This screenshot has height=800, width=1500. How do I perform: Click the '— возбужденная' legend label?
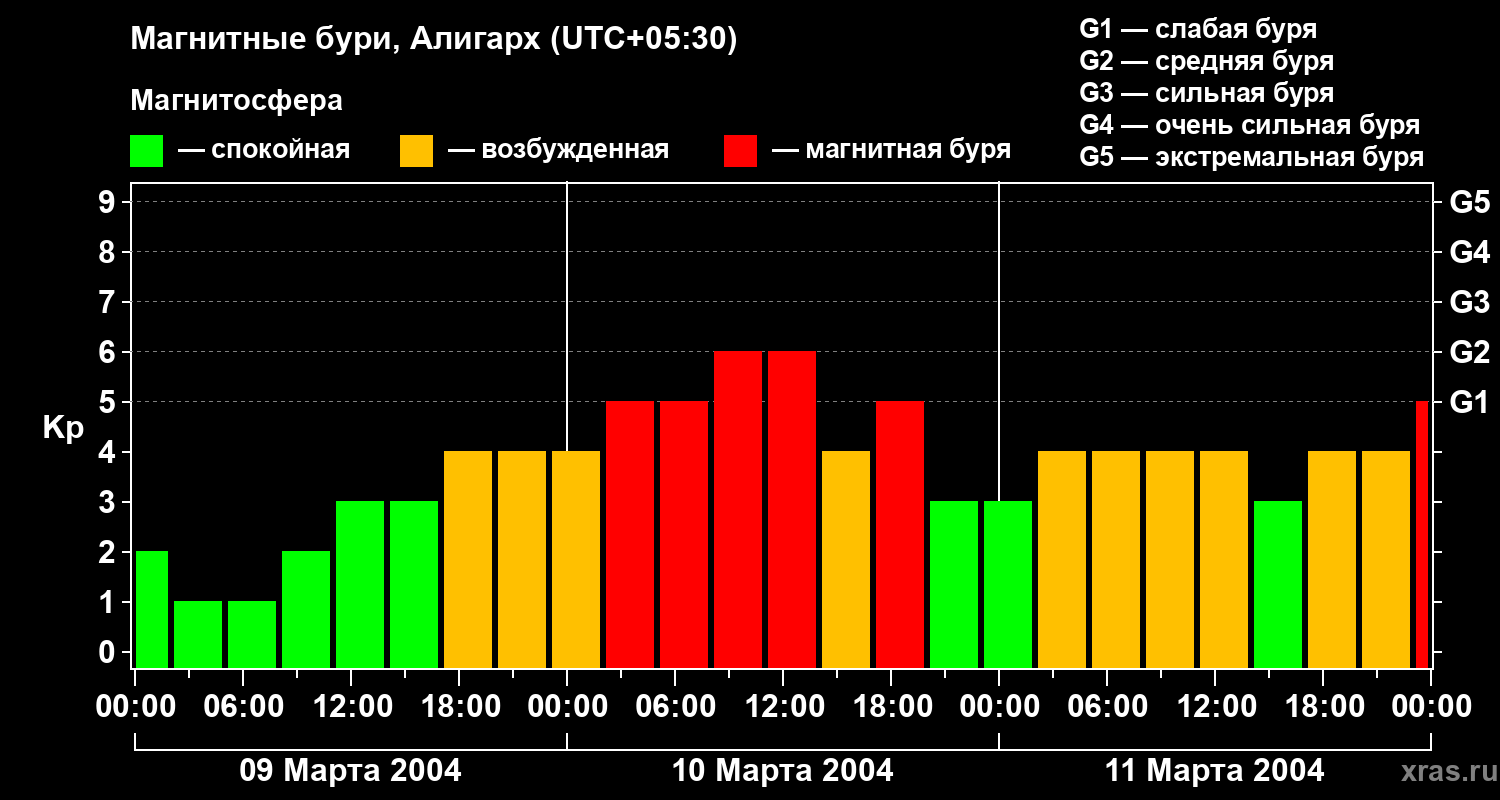(558, 150)
